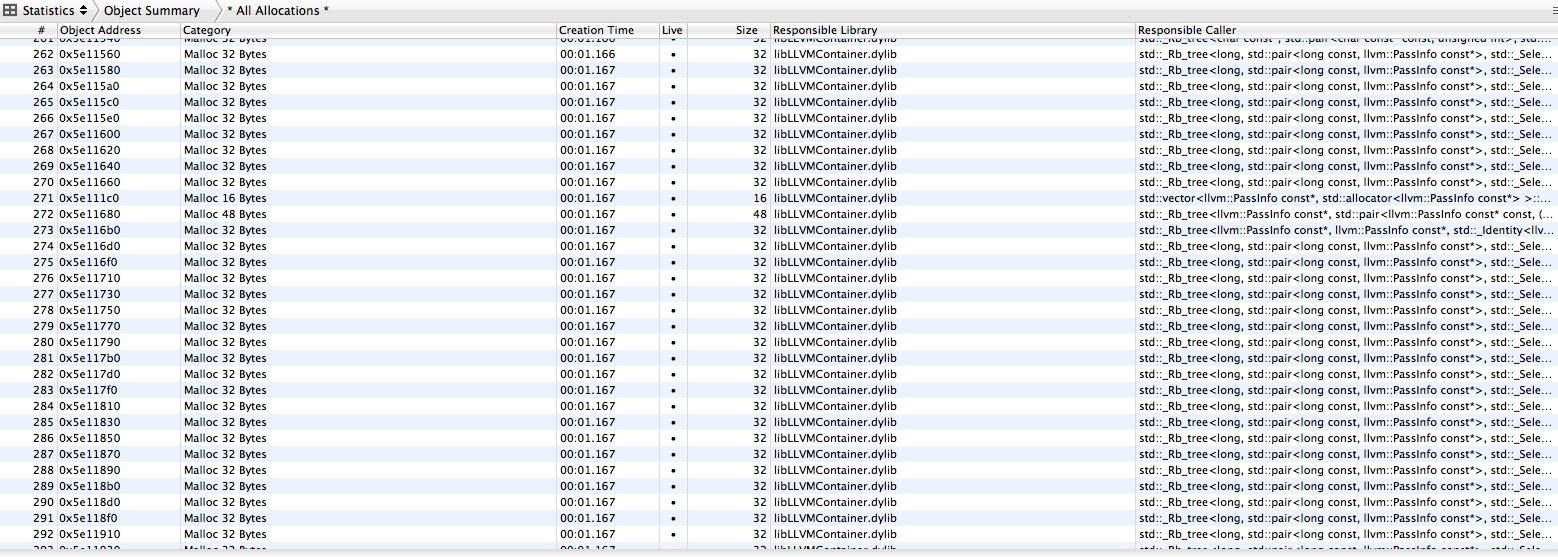Image resolution: width=1558 pixels, height=557 pixels.
Task: Select row with address 0x5e11850
Action: (779, 438)
